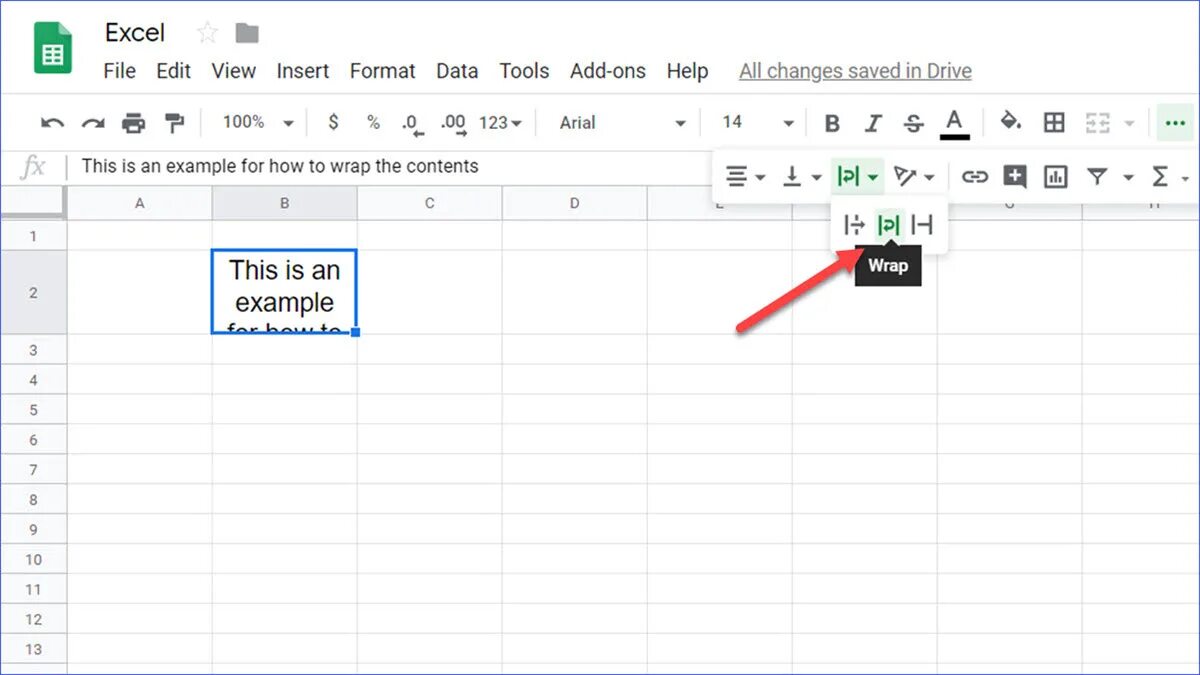This screenshot has height=675, width=1200.
Task: Select the Paint format roller icon
Action: pos(174,123)
